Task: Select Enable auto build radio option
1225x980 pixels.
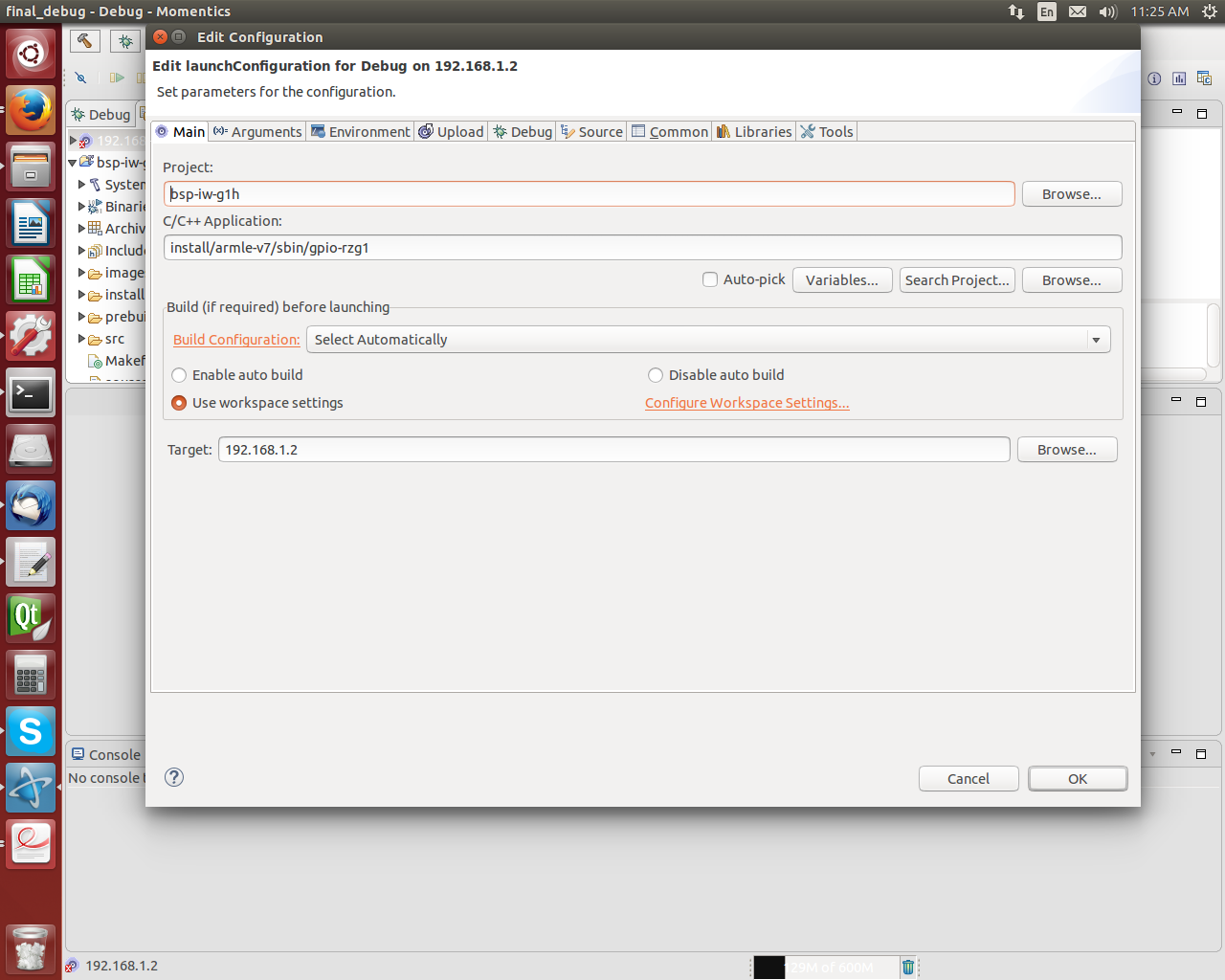Action: pyautogui.click(x=179, y=375)
